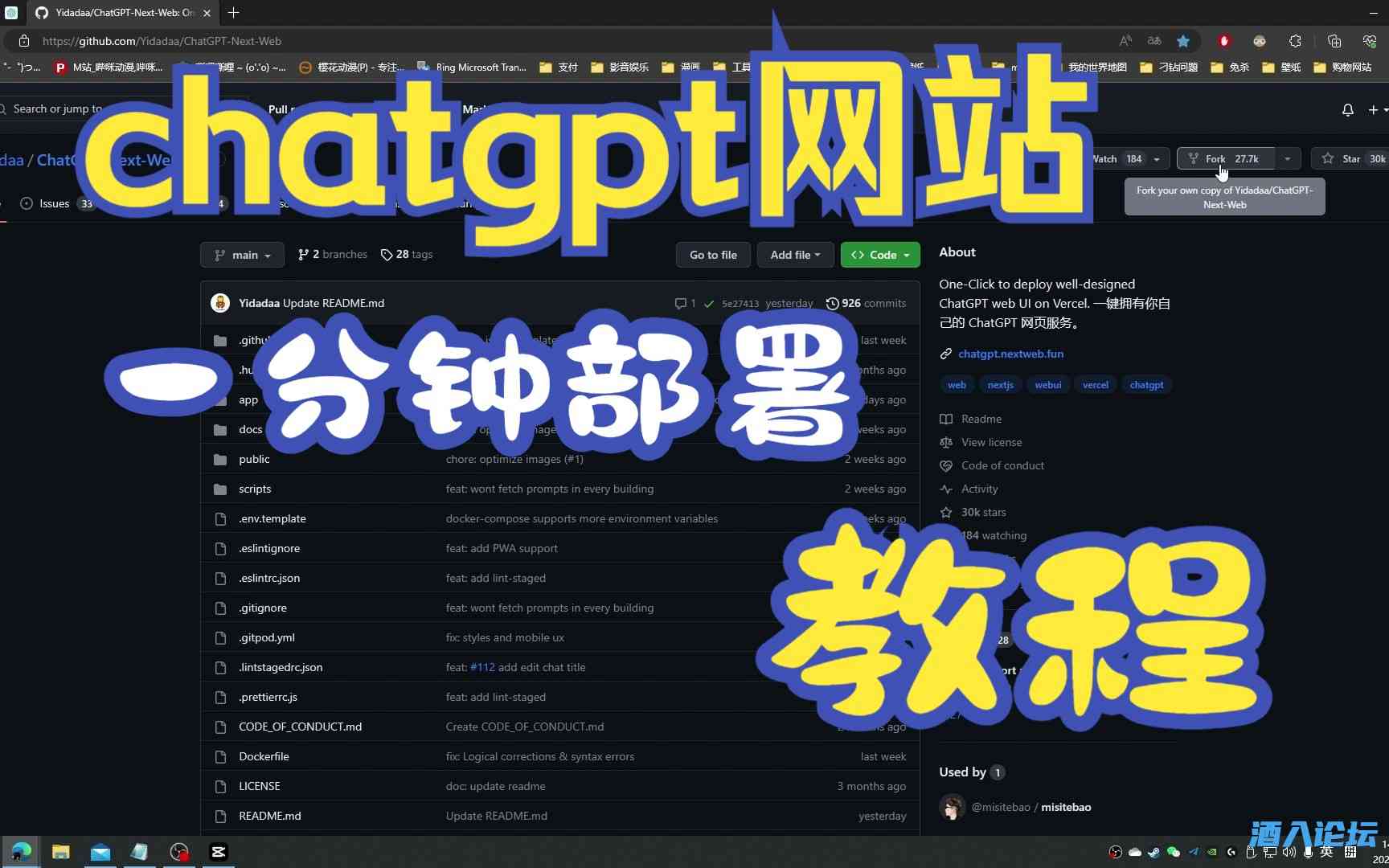Expand the Watch 184 dropdown
The width and height of the screenshot is (1389, 868).
coord(1157,159)
